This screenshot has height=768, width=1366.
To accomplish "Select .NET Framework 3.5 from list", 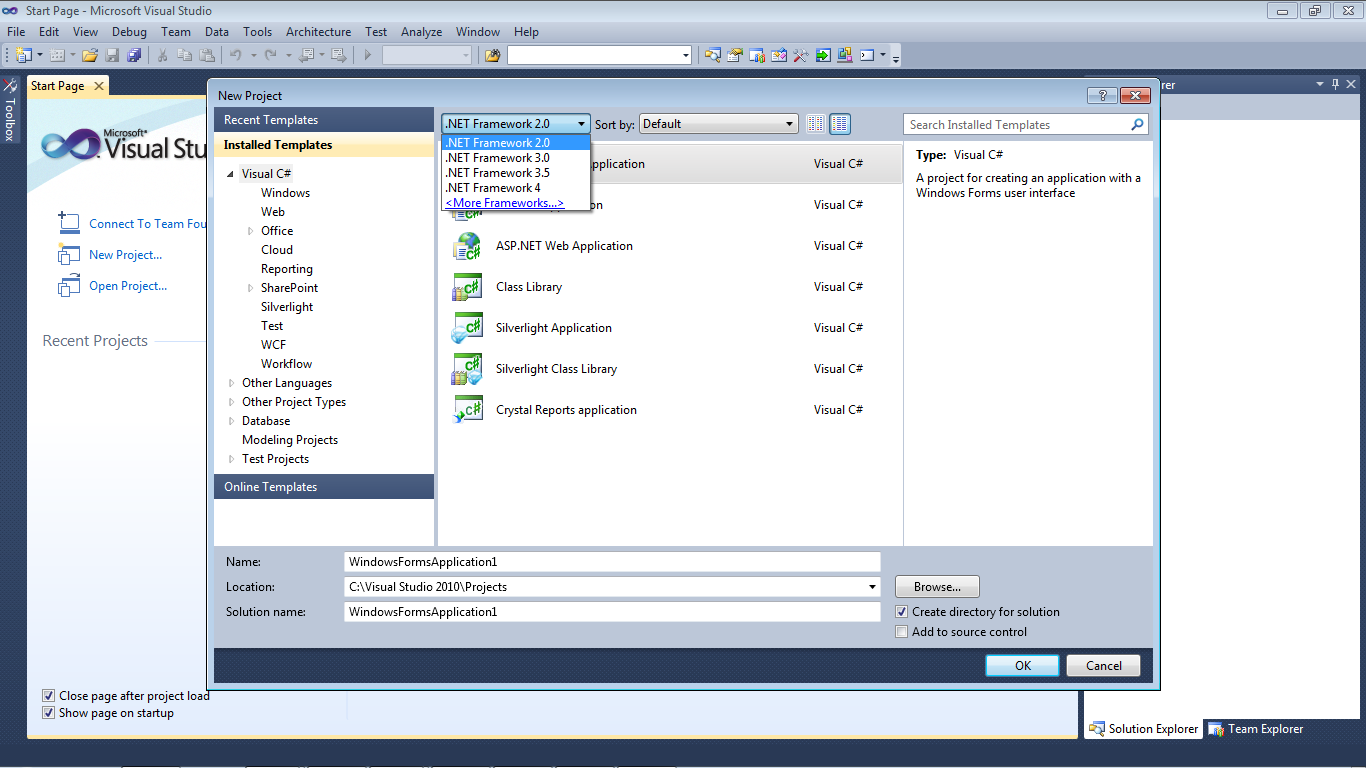I will coord(516,173).
